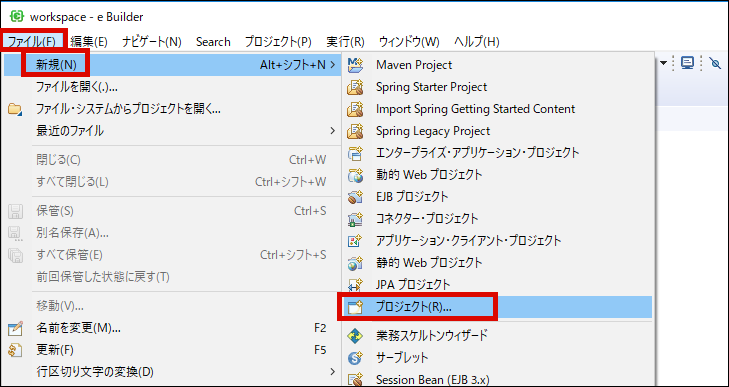Click the Import Spring Getting Started Content icon
The height and width of the screenshot is (387, 729).
point(355,109)
